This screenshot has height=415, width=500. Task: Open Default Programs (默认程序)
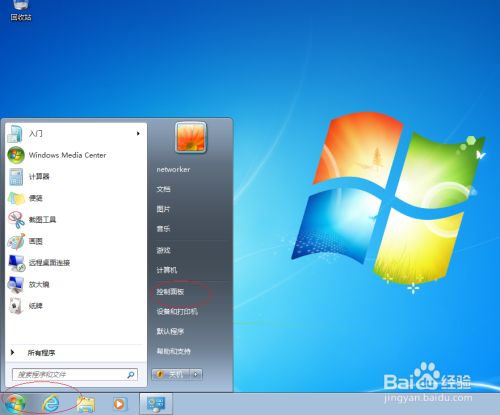click(x=170, y=331)
